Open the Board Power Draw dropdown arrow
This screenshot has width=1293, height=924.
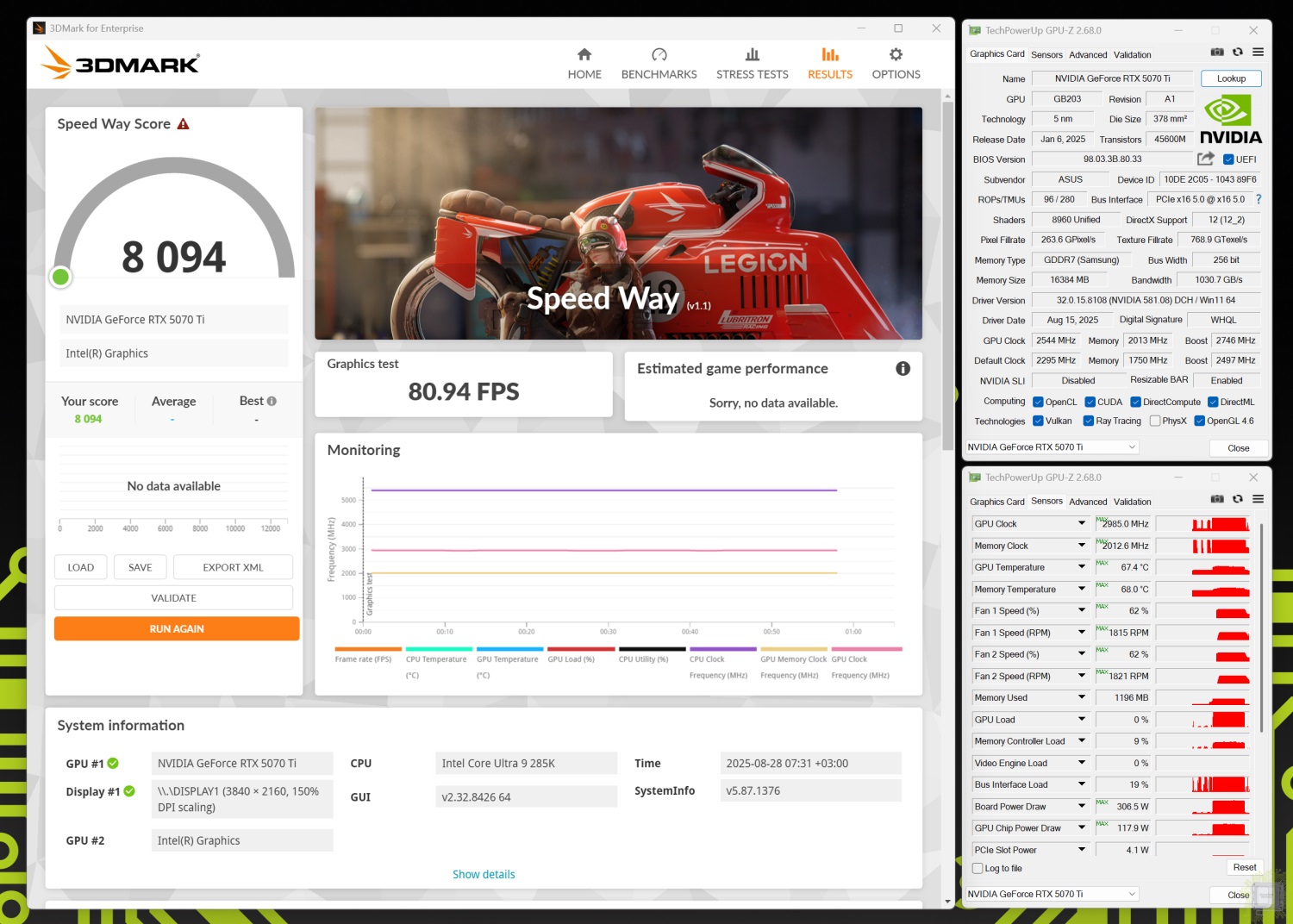click(1082, 807)
